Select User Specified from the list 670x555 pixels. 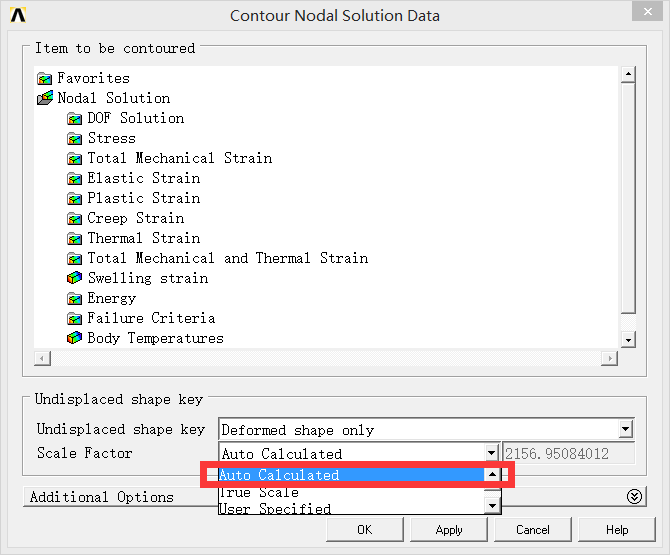[x=350, y=508]
